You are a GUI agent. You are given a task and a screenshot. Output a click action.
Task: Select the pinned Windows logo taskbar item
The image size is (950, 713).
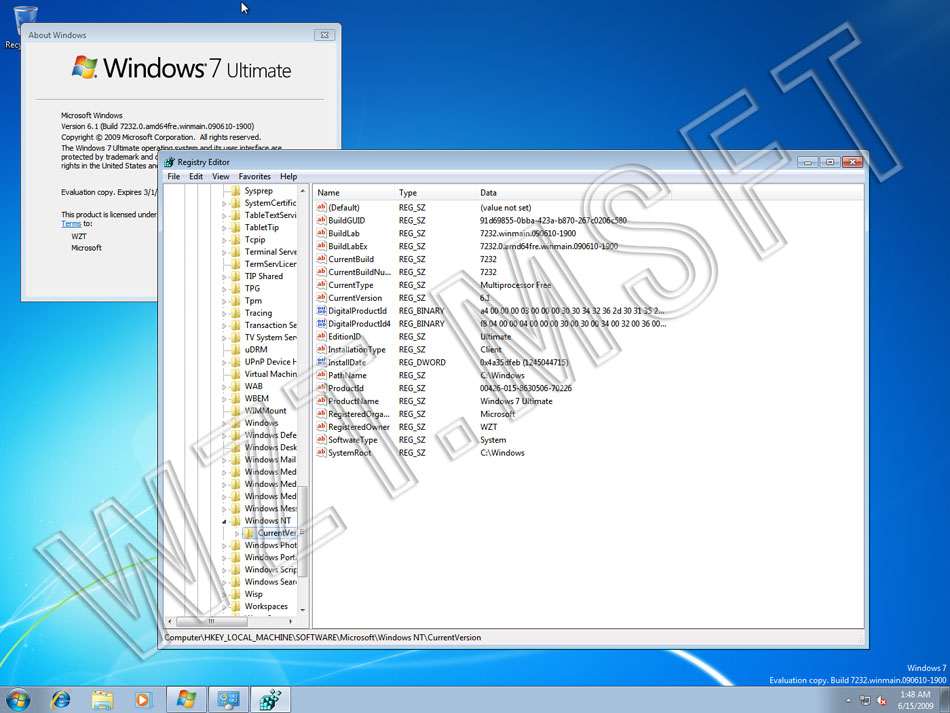coord(187,700)
